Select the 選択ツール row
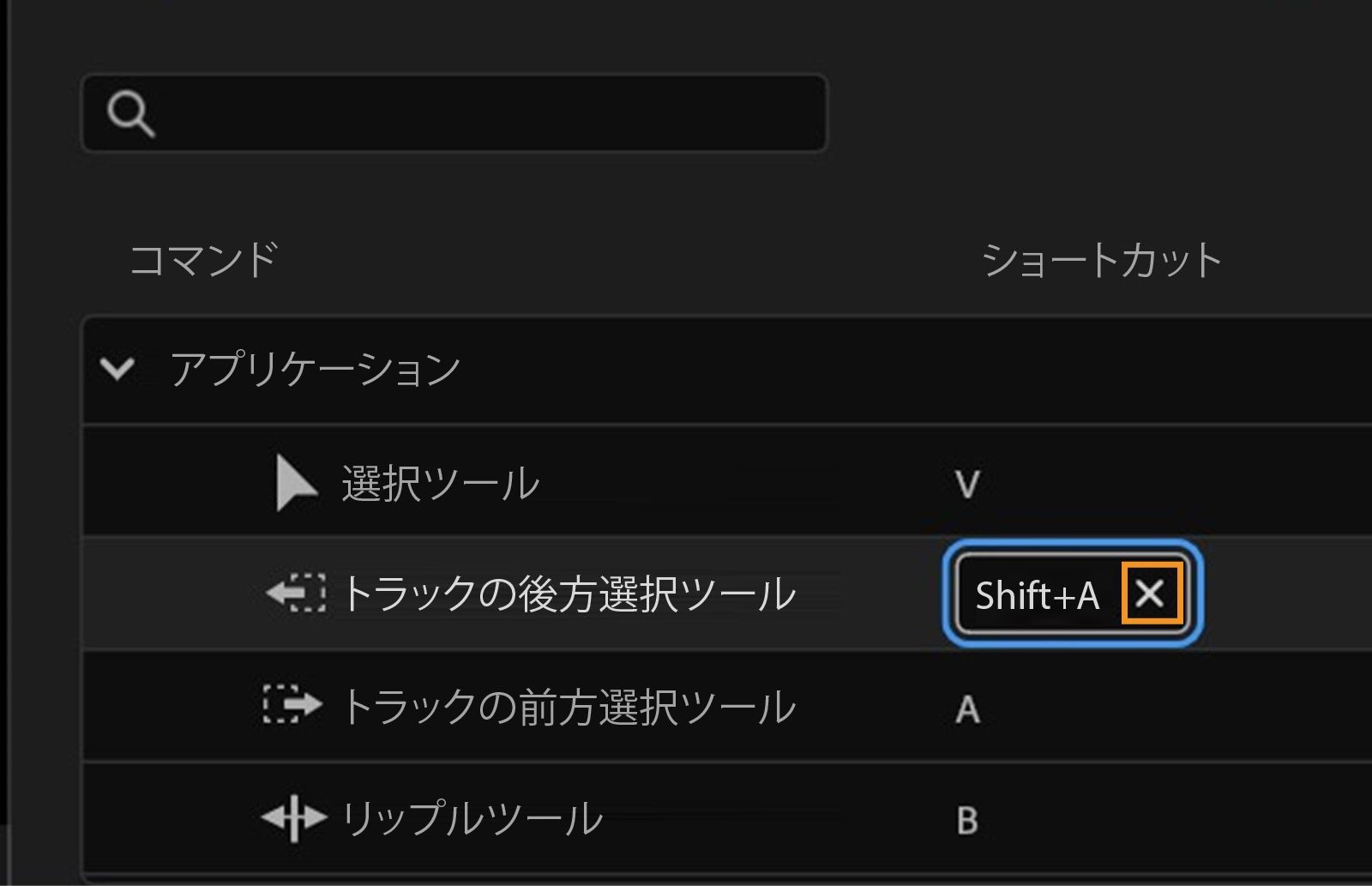Viewport: 1372px width, 886px height. coord(600,482)
